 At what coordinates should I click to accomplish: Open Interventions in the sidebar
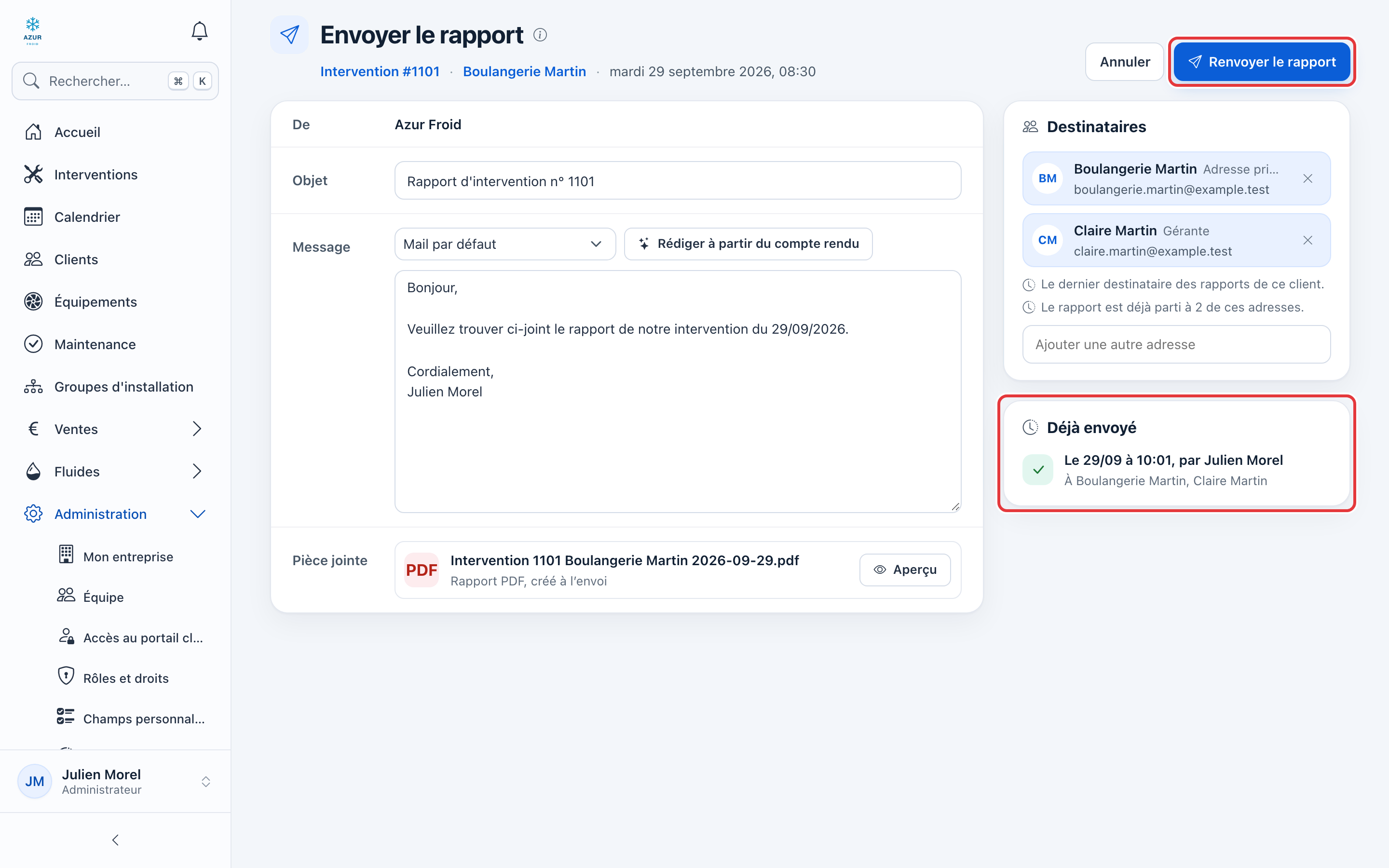(115, 175)
